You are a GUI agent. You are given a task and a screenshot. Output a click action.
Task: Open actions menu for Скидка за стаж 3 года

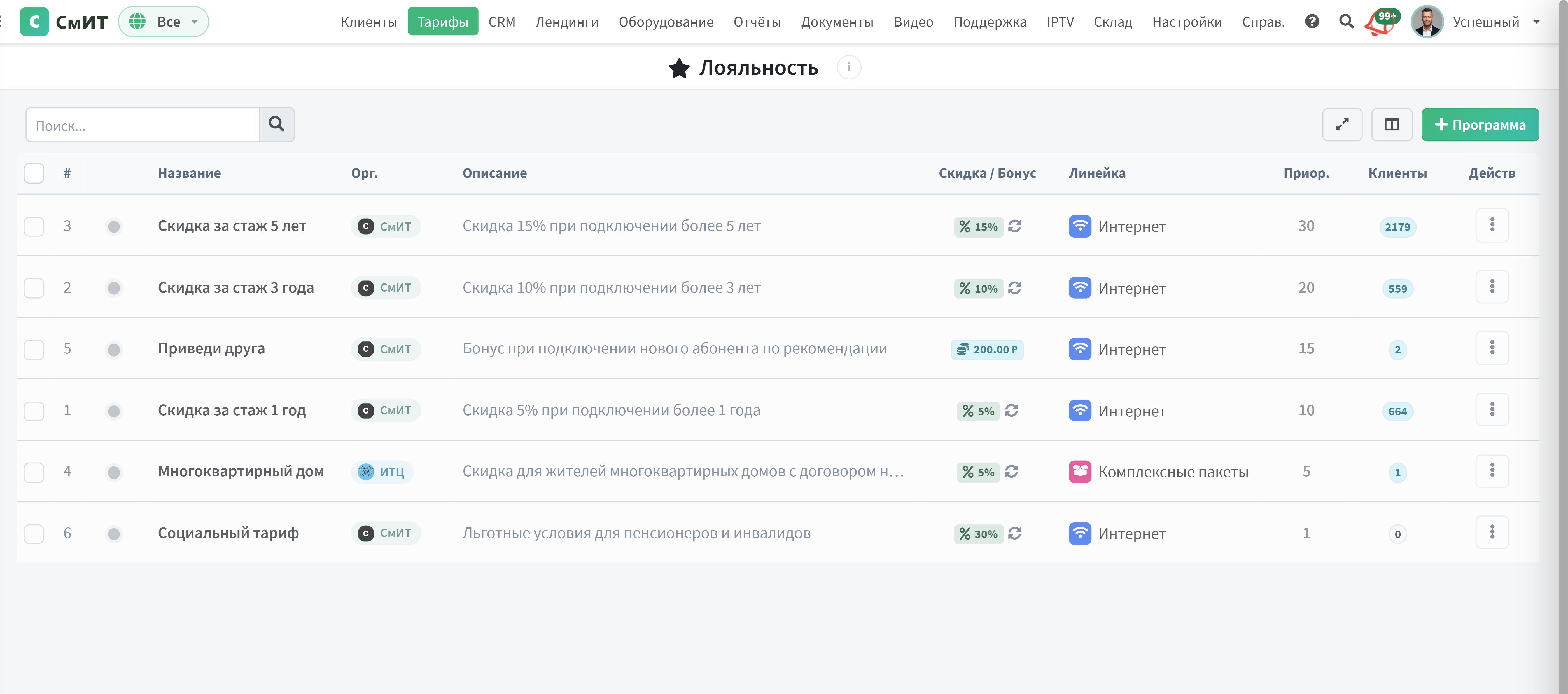tap(1491, 287)
